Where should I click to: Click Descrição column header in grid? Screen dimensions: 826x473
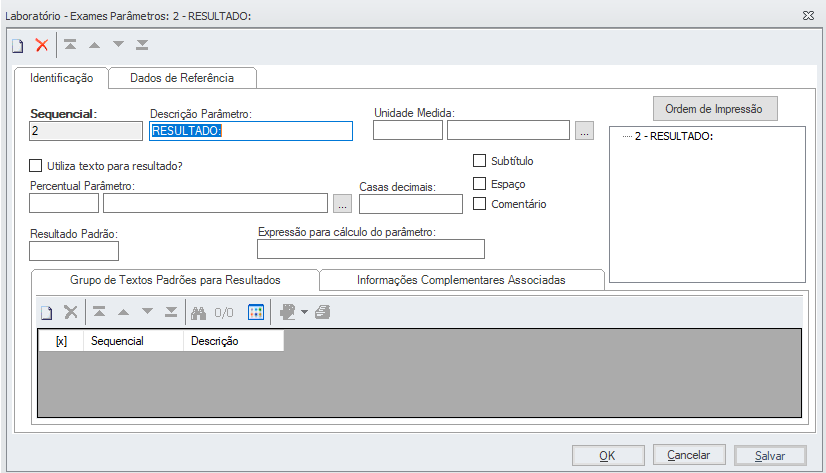[x=234, y=341]
